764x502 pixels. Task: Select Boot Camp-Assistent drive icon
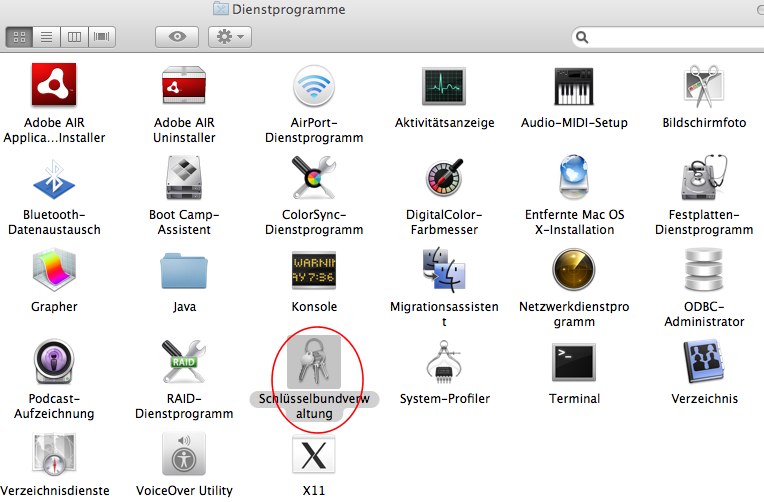(184, 178)
